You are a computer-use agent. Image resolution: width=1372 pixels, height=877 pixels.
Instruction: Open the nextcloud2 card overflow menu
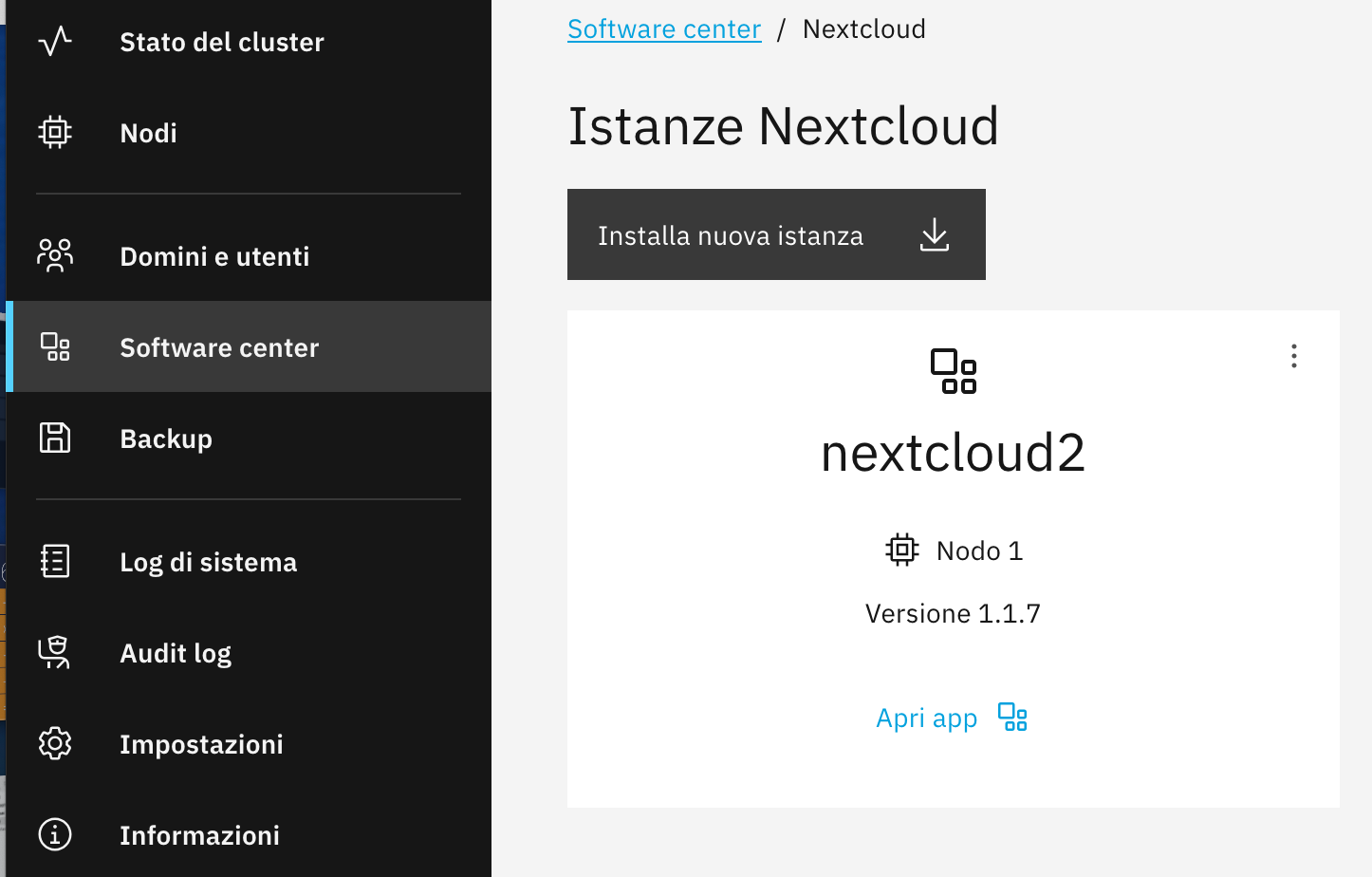pos(1294,356)
